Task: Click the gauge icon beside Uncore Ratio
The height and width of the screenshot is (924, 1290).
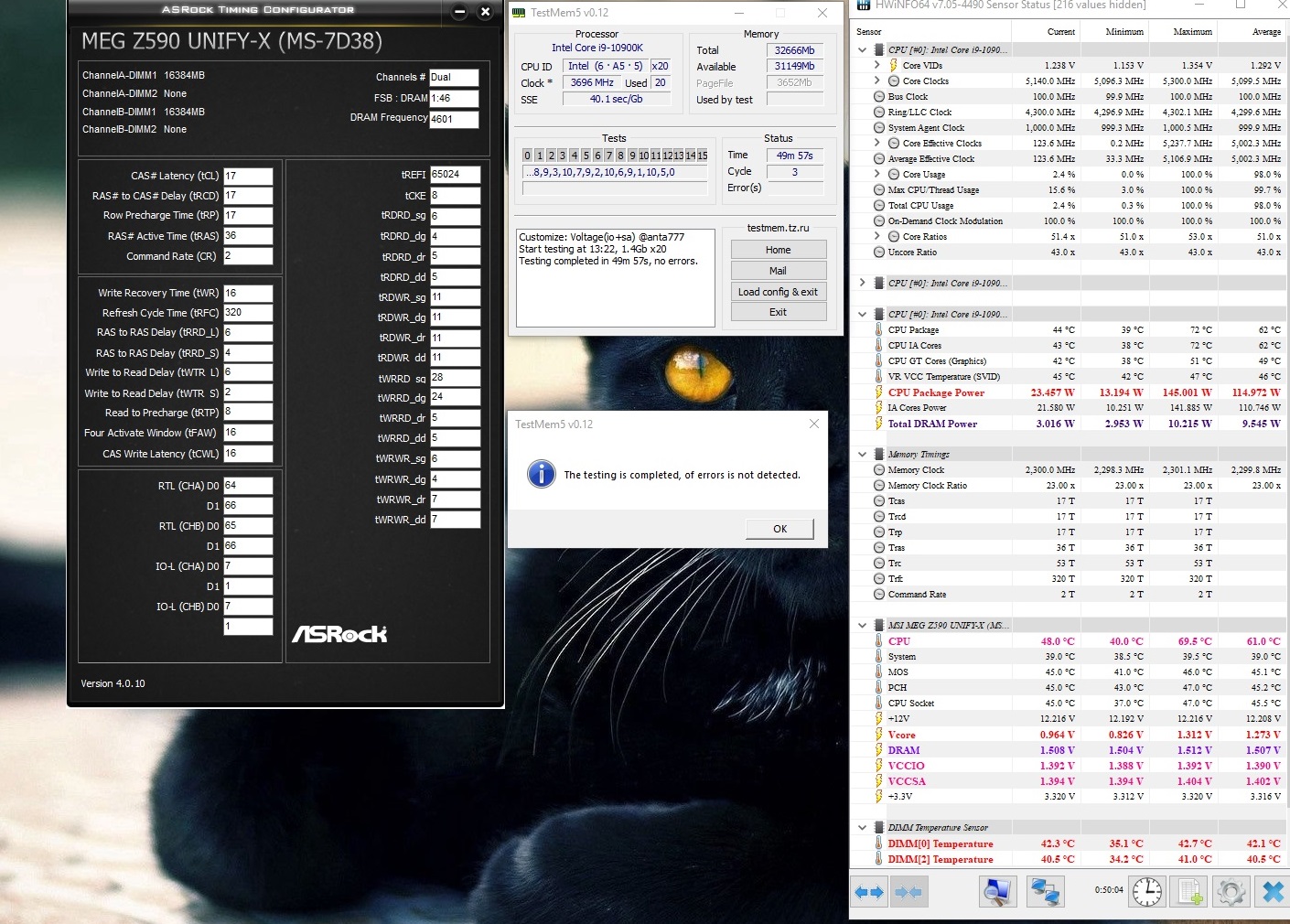Action: (x=879, y=252)
